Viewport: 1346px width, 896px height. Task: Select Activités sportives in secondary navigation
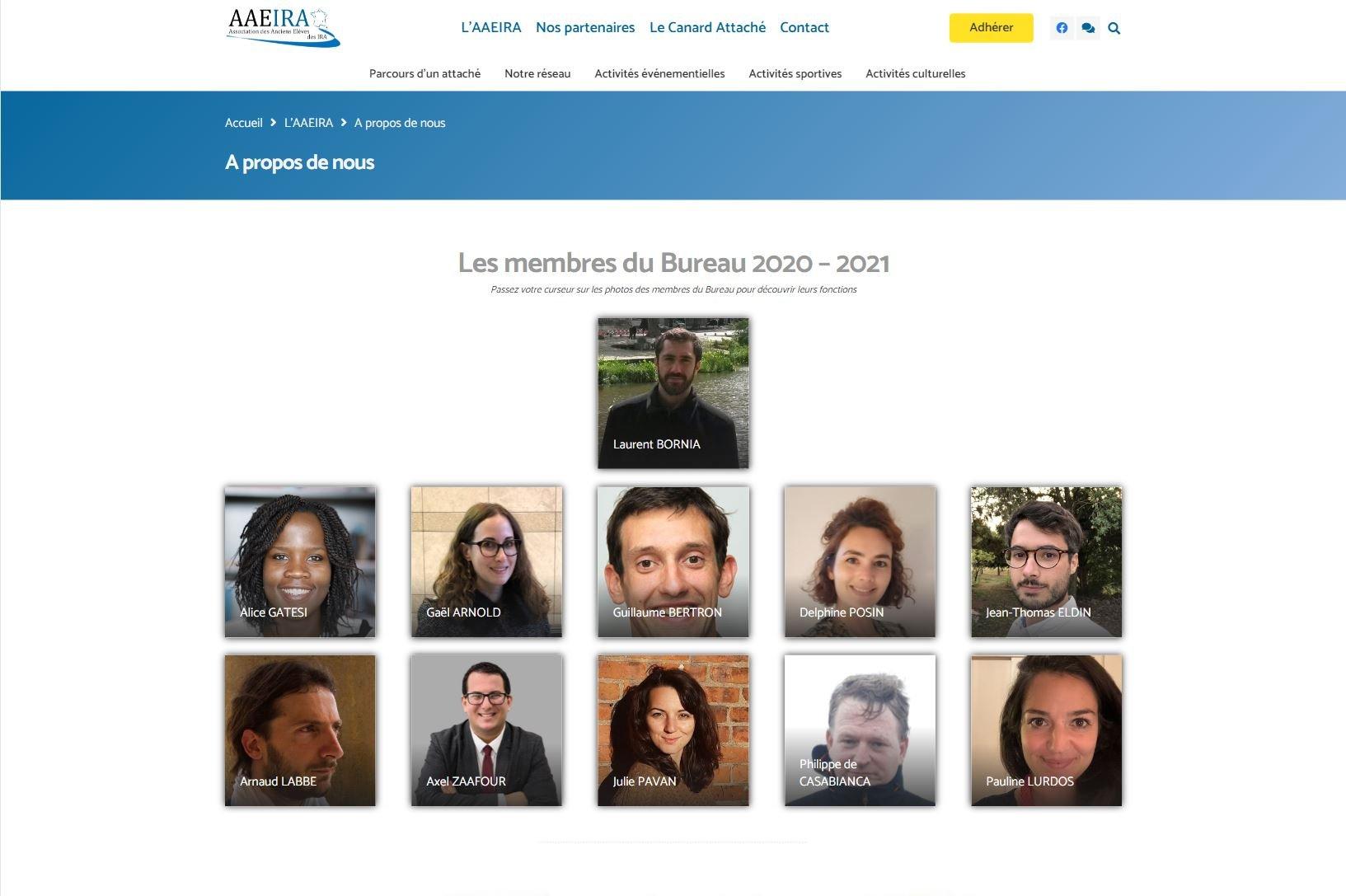pyautogui.click(x=795, y=73)
